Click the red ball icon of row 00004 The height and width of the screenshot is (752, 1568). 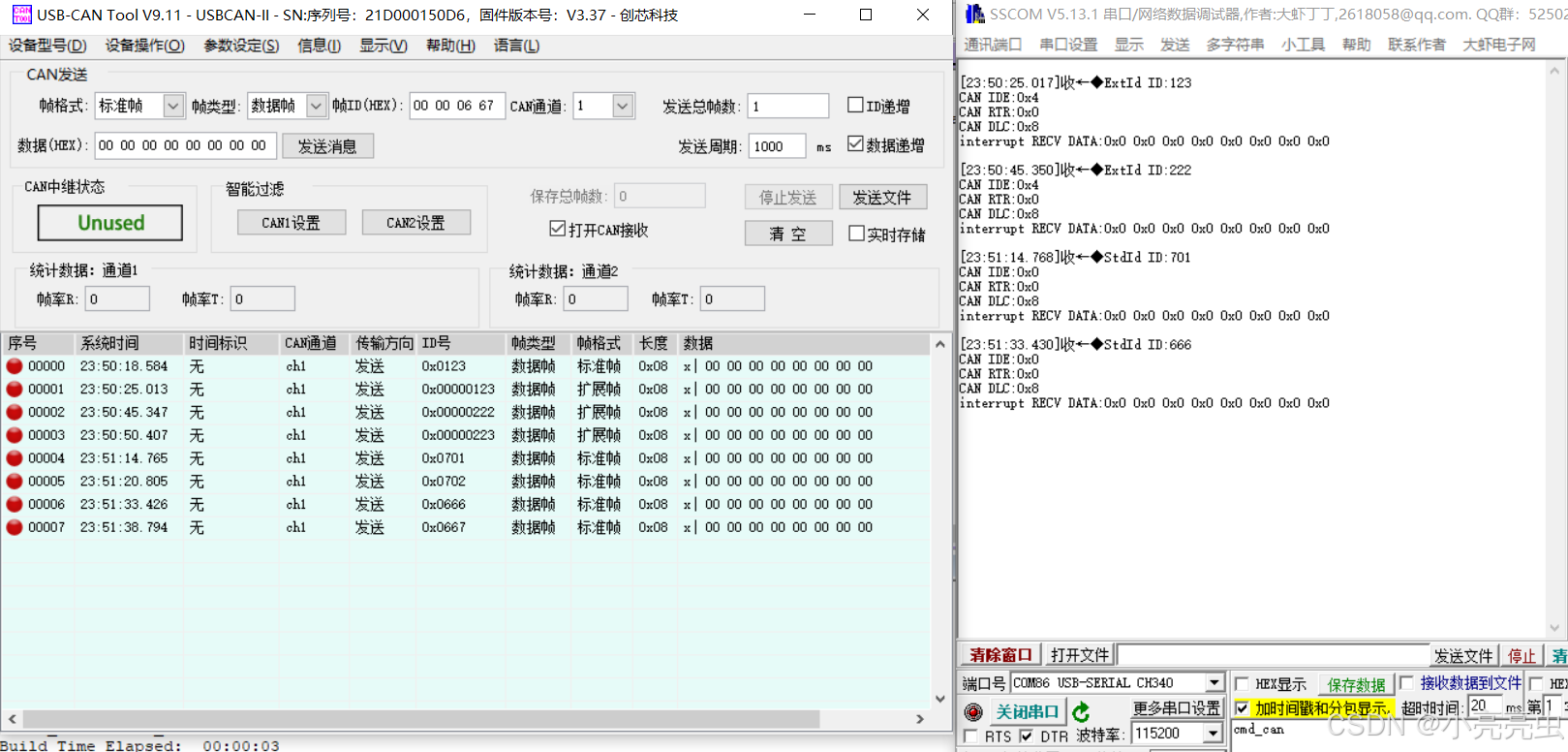(15, 458)
